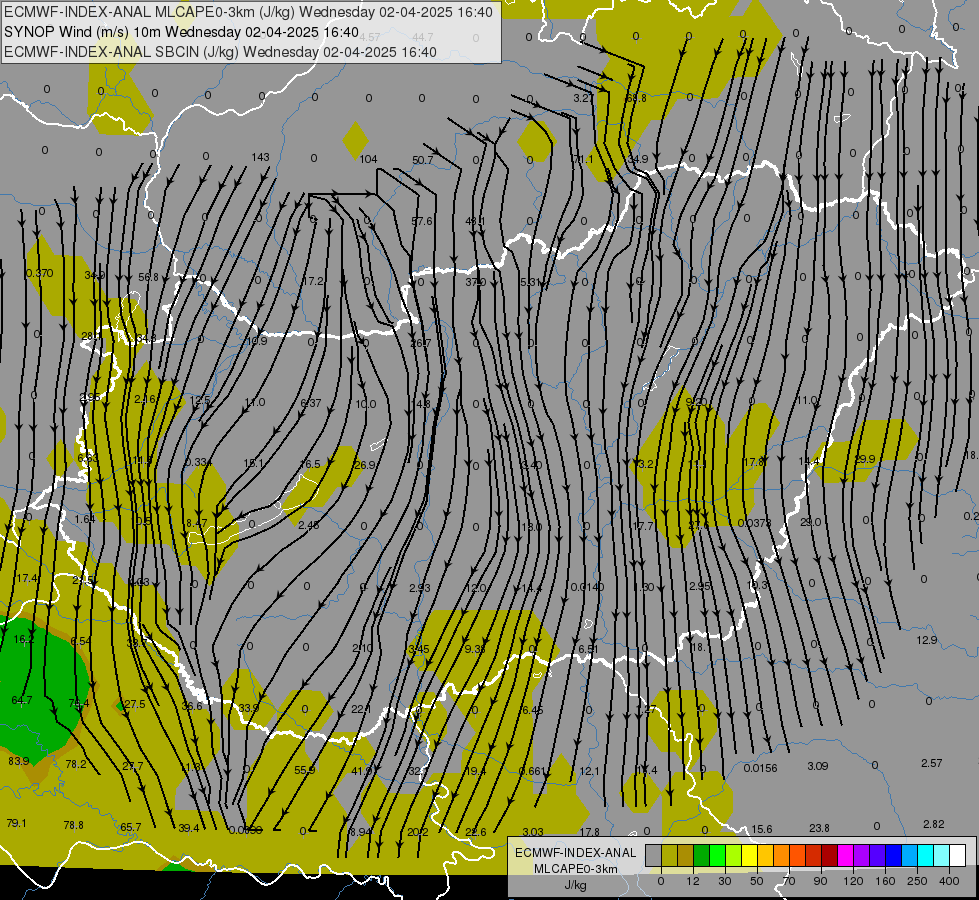Viewport: 979px width, 900px height.
Task: Click the map value 143
Action: tap(260, 157)
